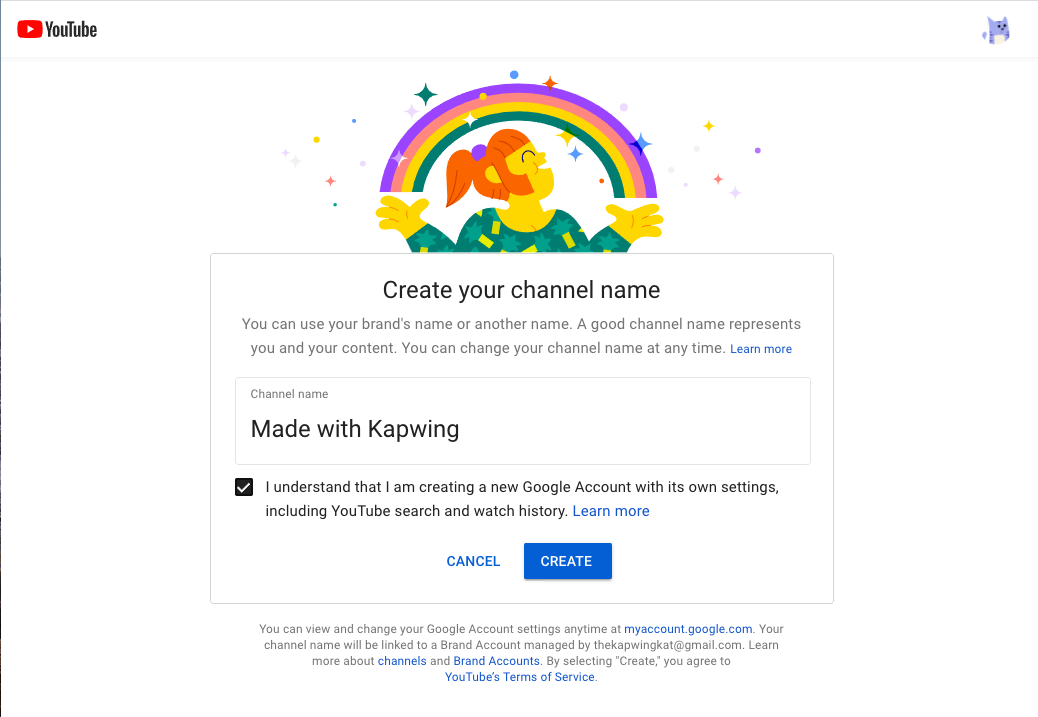Open YouTube's Terms of Service link

click(x=520, y=677)
